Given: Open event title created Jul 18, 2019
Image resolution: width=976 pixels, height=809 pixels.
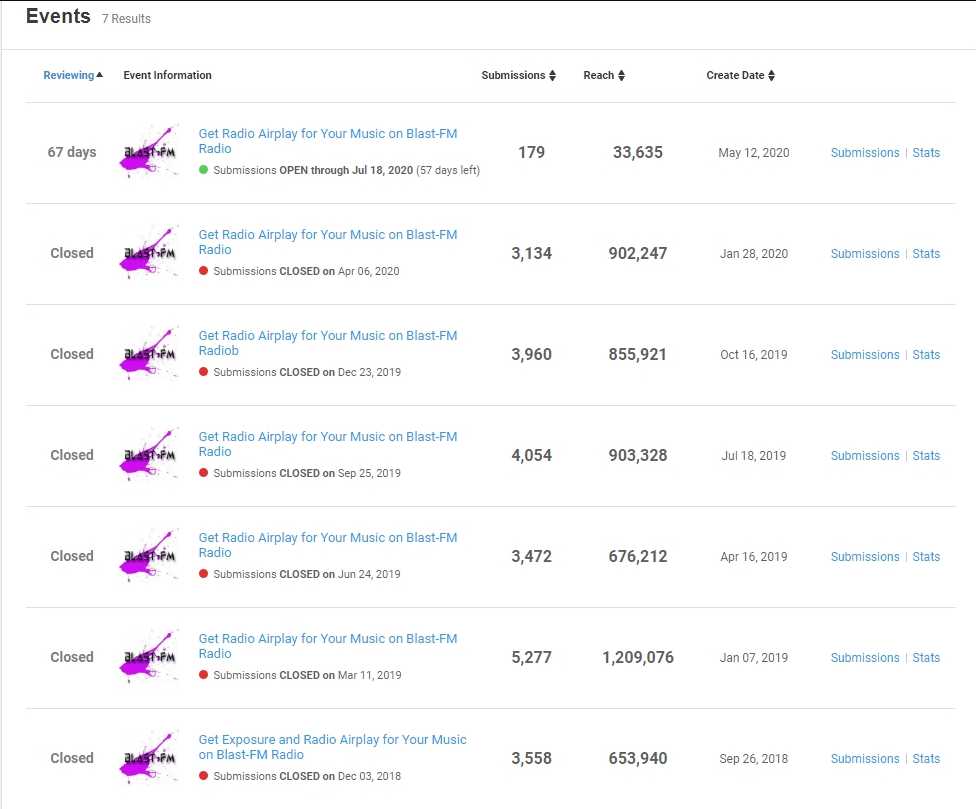Looking at the screenshot, I should 327,444.
